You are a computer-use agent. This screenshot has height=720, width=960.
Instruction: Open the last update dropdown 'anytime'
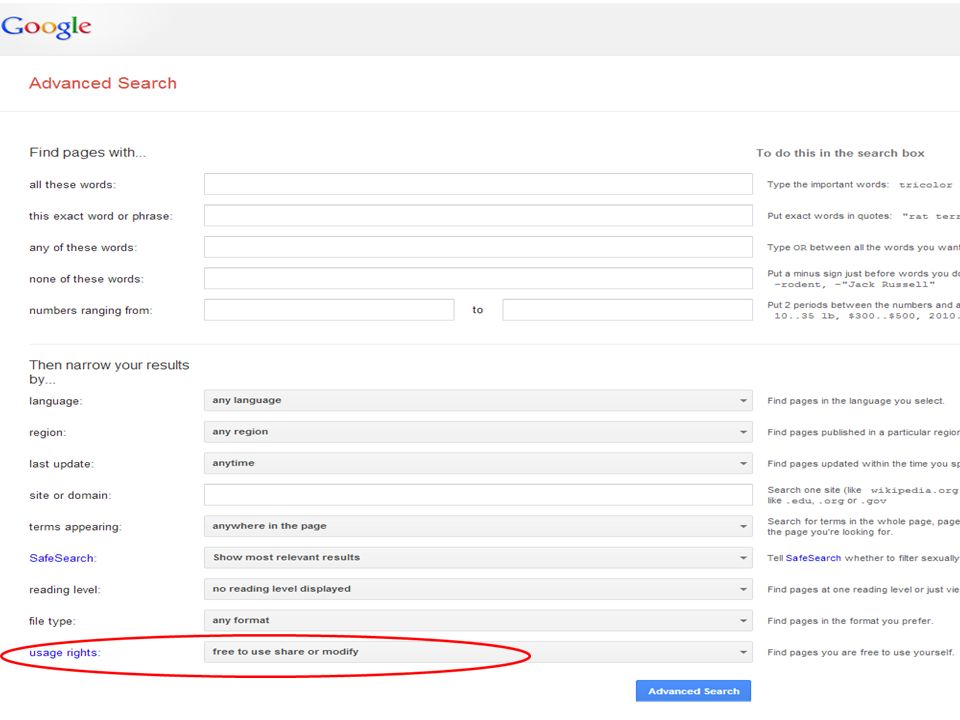(x=478, y=463)
